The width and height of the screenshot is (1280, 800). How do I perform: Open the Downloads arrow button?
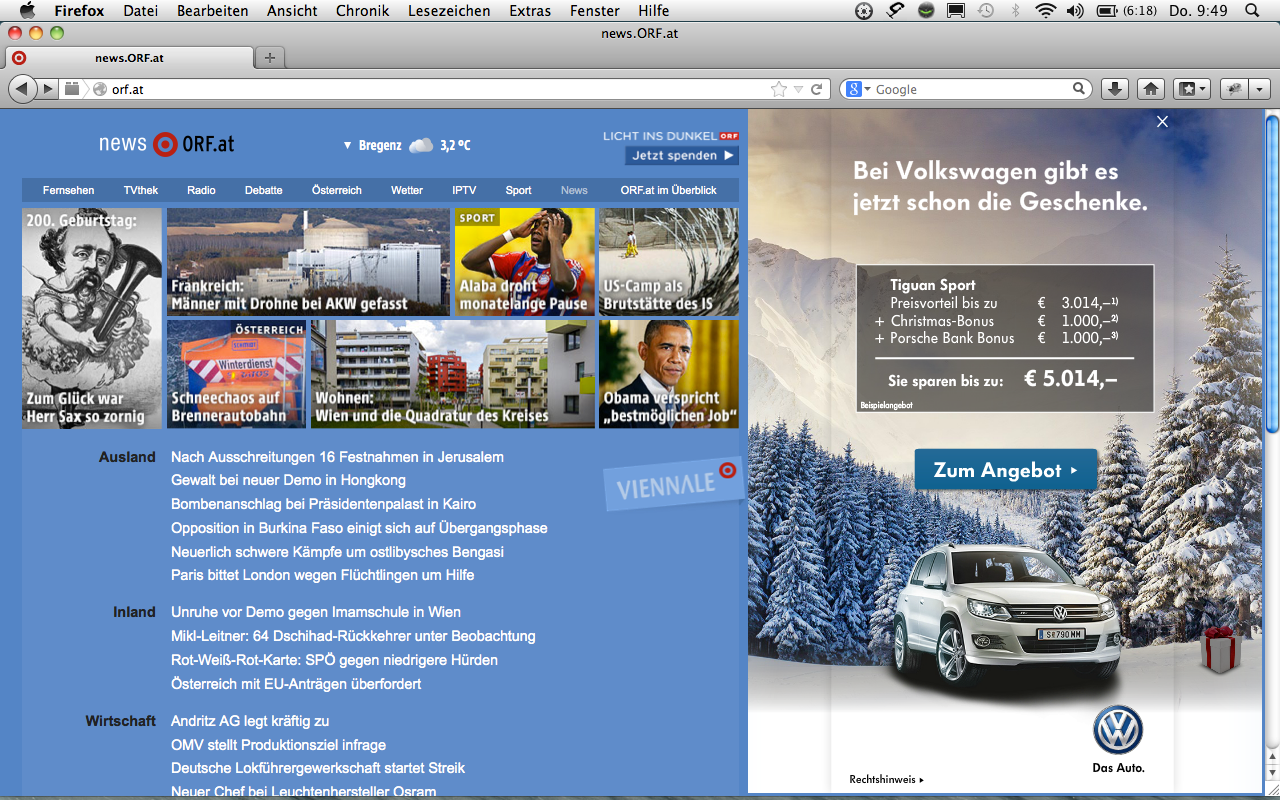1115,89
